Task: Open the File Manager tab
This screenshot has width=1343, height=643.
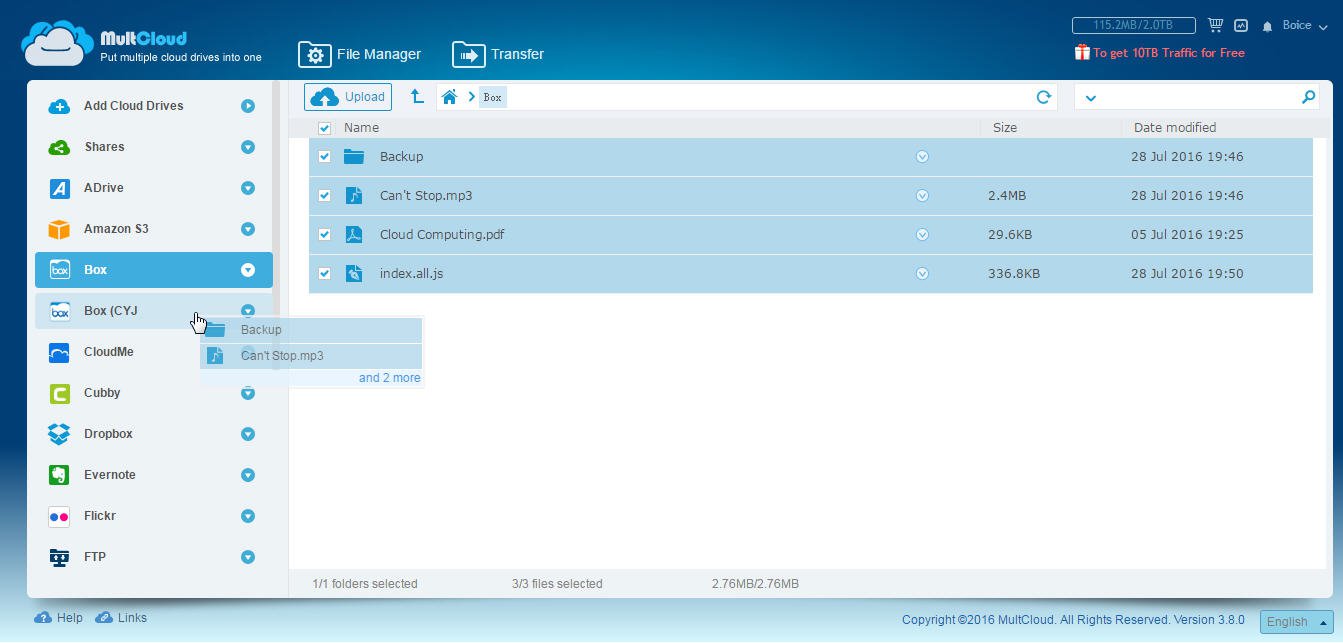Action: pyautogui.click(x=360, y=54)
